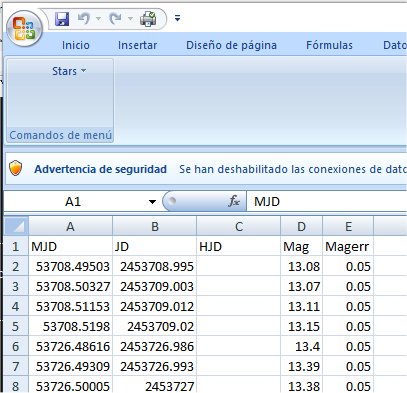Select cell with 53708.5198

pyautogui.click(x=70, y=326)
